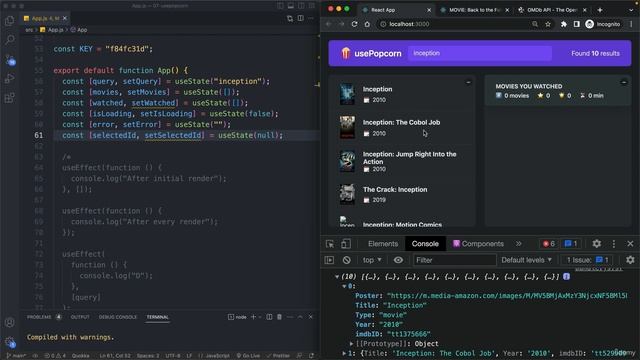This screenshot has height=360, width=640.
Task: Click the terminal split icon
Action: coord(269,317)
